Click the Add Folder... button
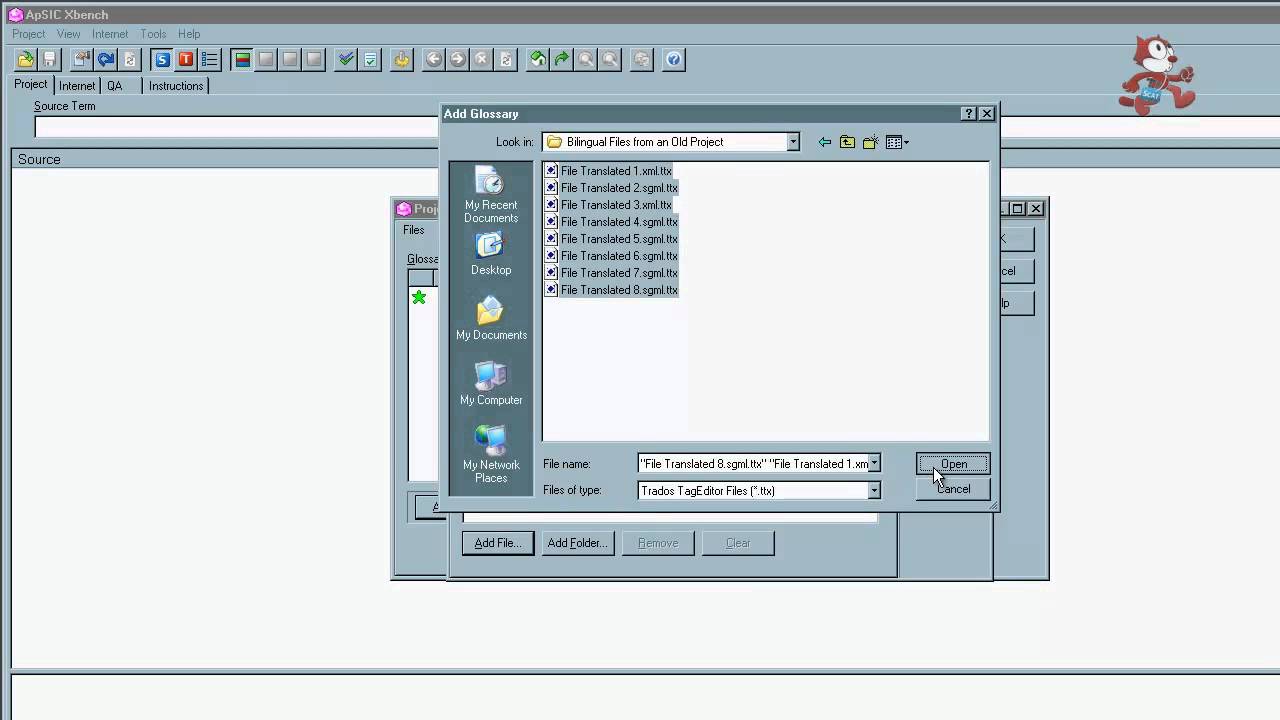The image size is (1280, 720). pos(578,543)
